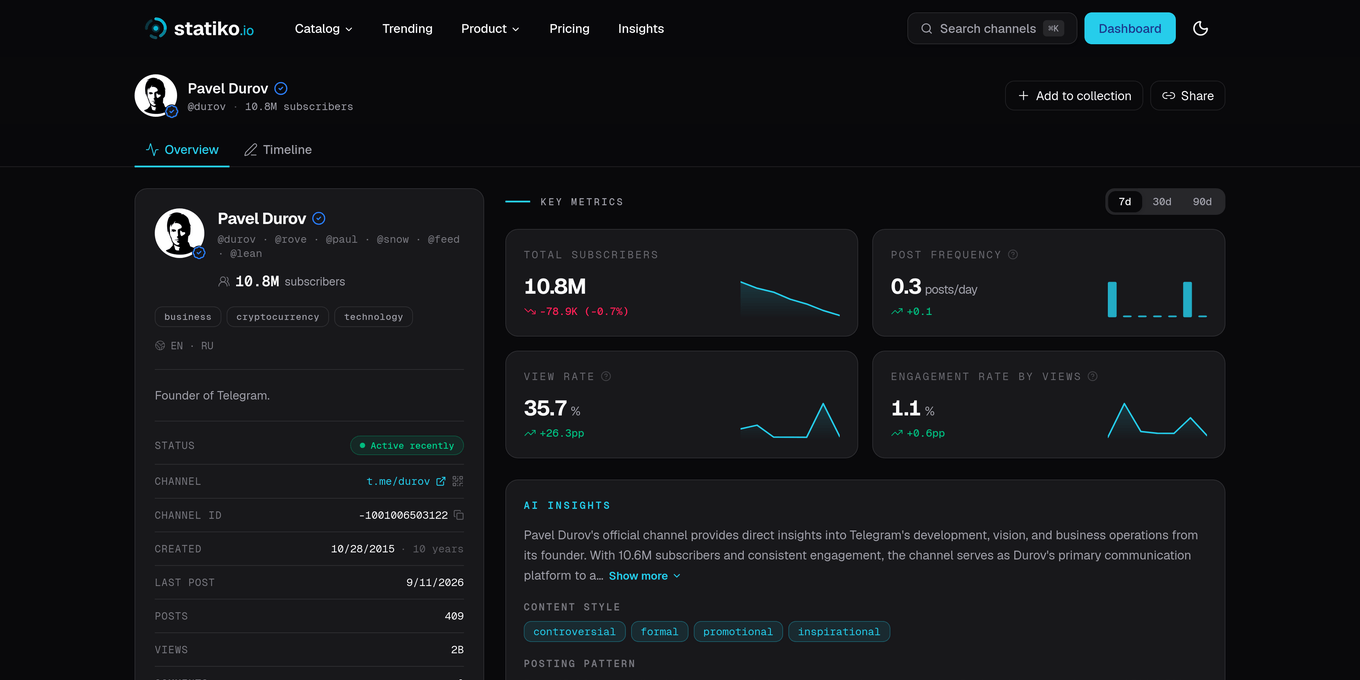This screenshot has width=1360, height=680.
Task: Click the statiko.io logo
Action: (199, 28)
